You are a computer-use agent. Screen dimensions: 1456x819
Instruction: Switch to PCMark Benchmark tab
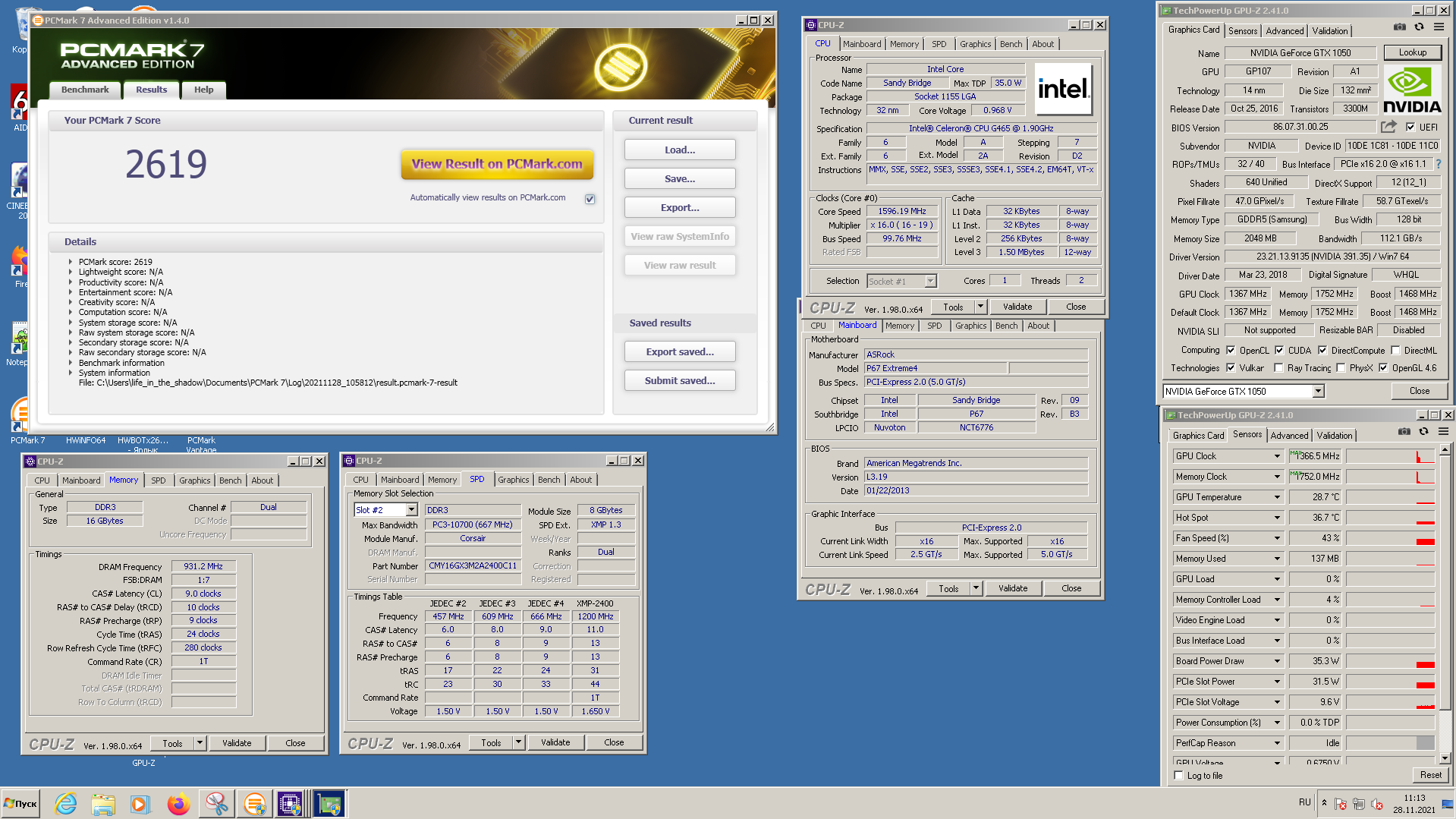pyautogui.click(x=85, y=90)
